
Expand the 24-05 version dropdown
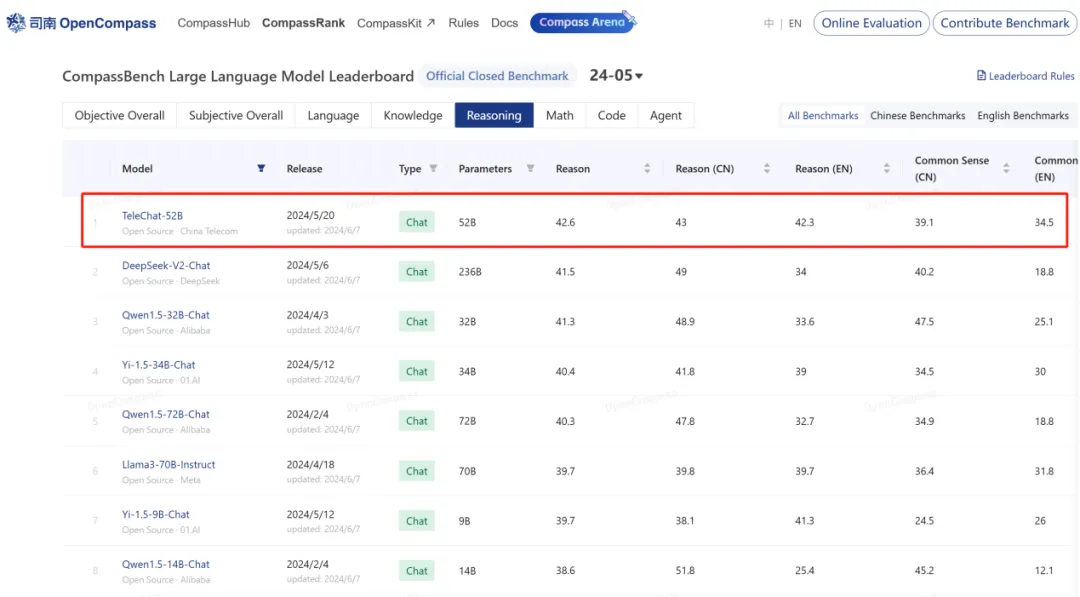pyautogui.click(x=616, y=76)
